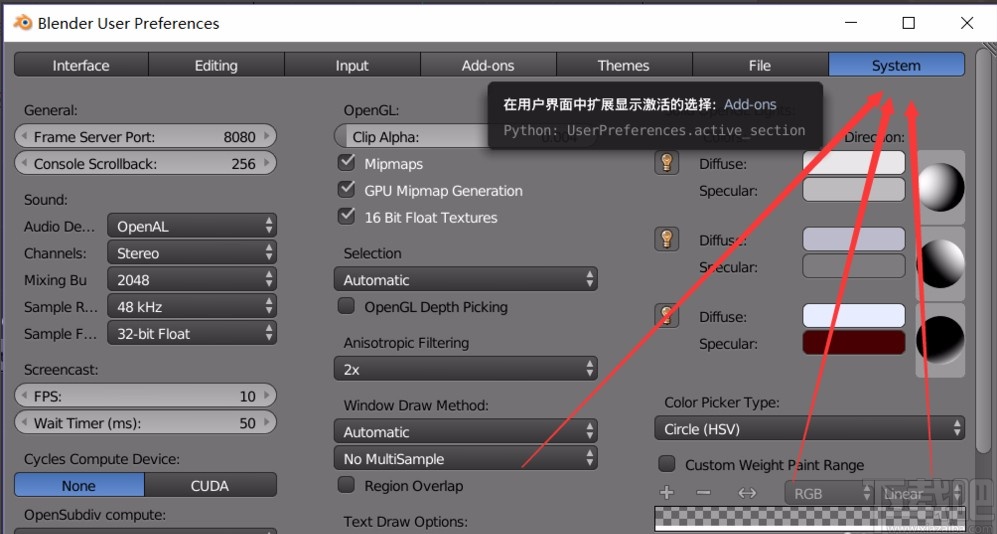Click the first light Diffuse color swatch
This screenshot has width=997, height=534.
(853, 163)
